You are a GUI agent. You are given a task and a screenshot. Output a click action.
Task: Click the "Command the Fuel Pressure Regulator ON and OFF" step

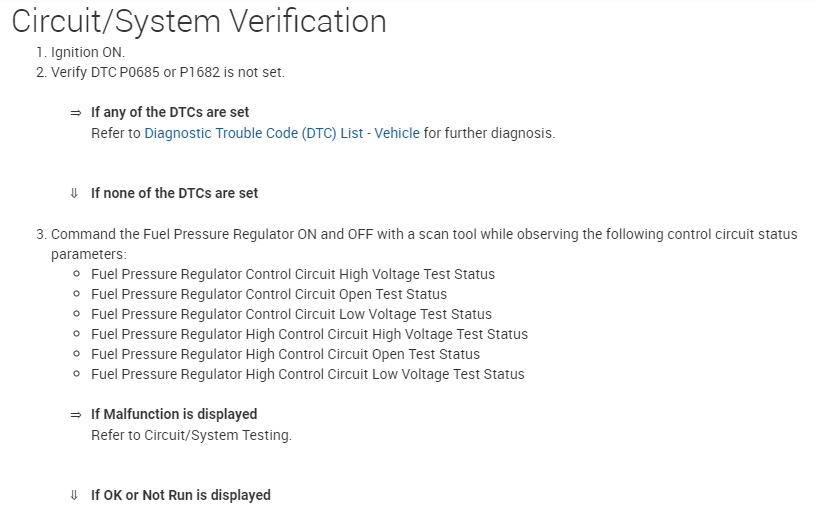423,234
